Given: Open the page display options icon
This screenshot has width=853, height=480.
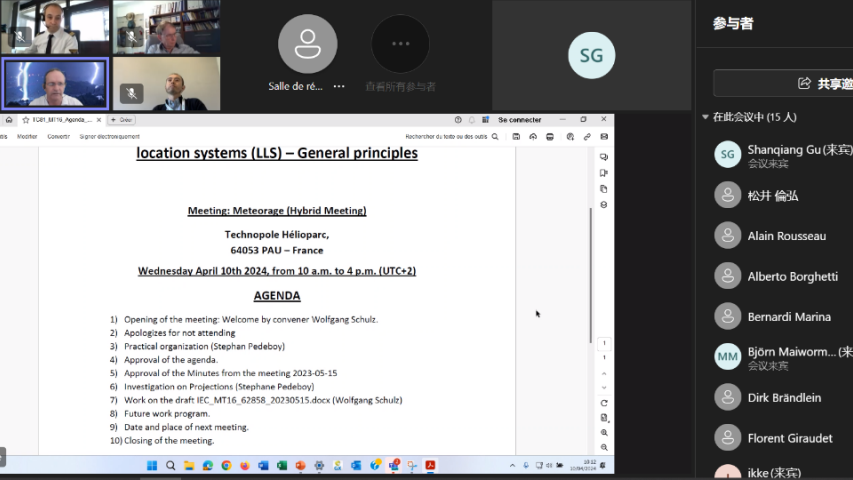Looking at the screenshot, I should tap(604, 418).
